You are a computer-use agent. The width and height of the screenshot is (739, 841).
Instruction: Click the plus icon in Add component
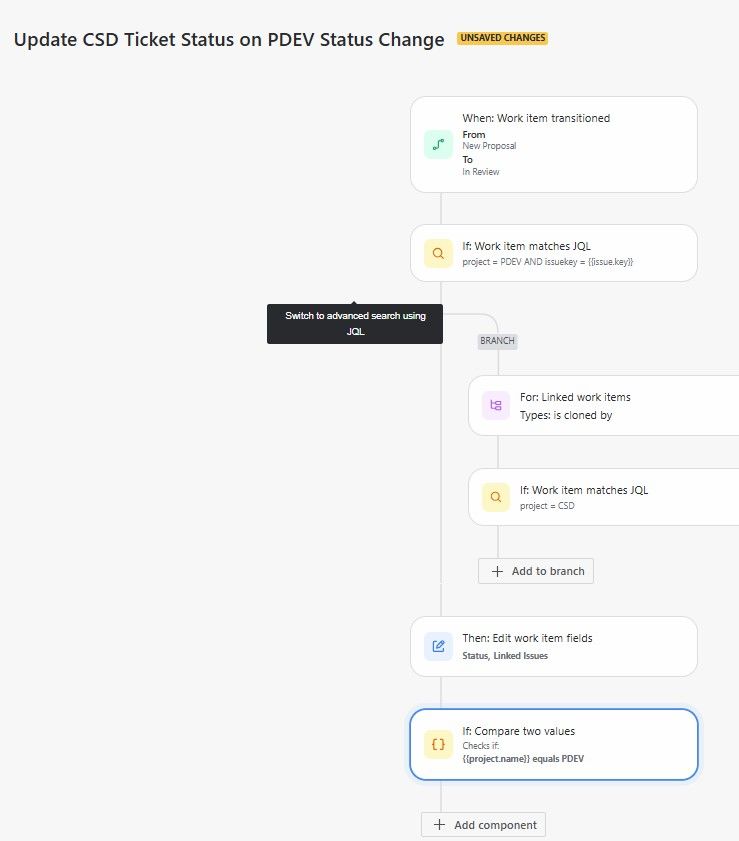pos(439,825)
